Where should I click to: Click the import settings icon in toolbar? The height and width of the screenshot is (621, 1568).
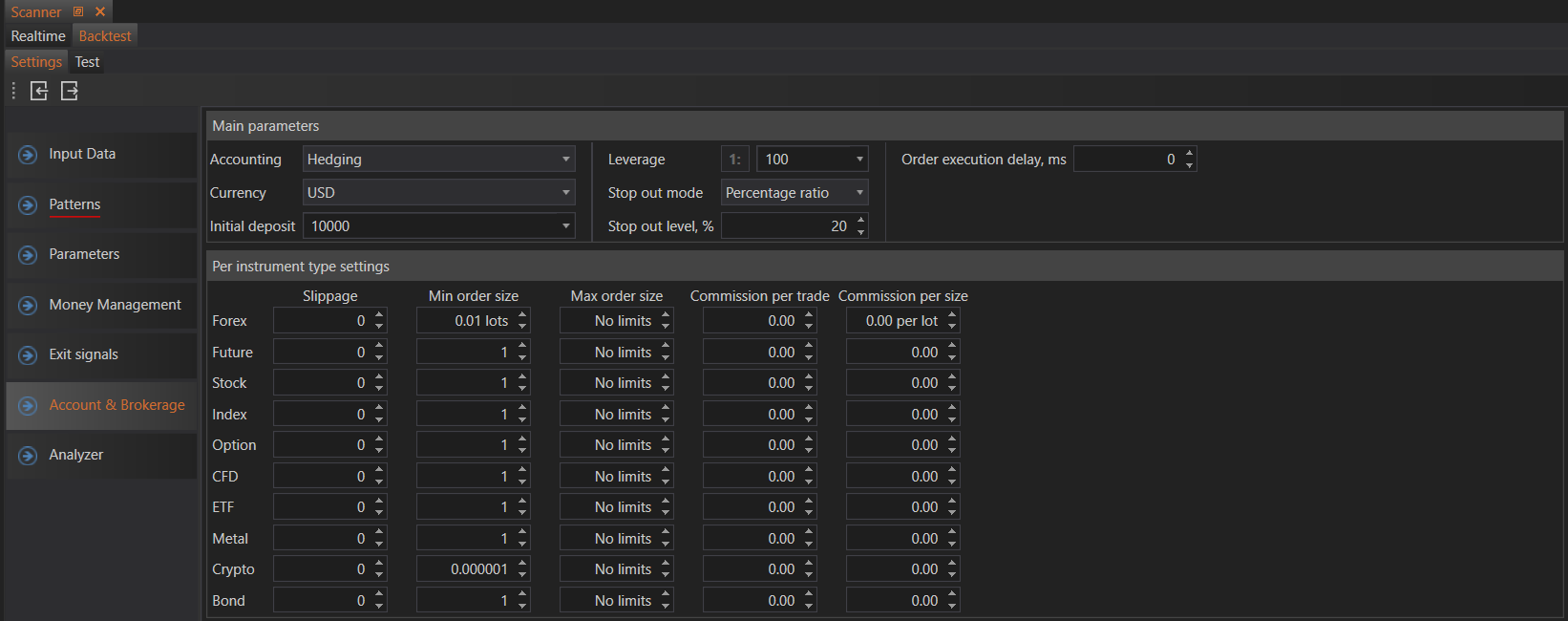[x=39, y=91]
